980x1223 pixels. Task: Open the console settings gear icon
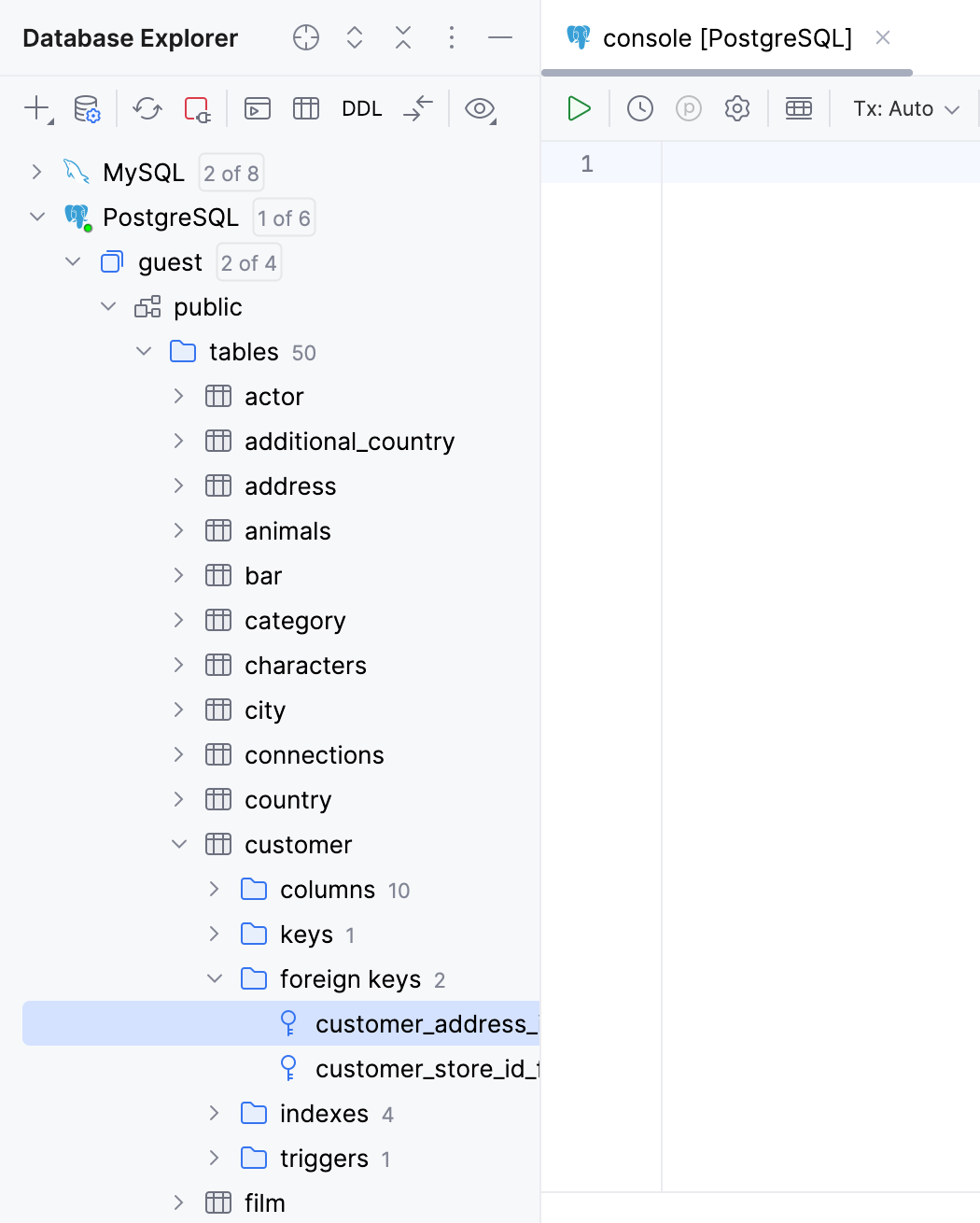tap(736, 108)
